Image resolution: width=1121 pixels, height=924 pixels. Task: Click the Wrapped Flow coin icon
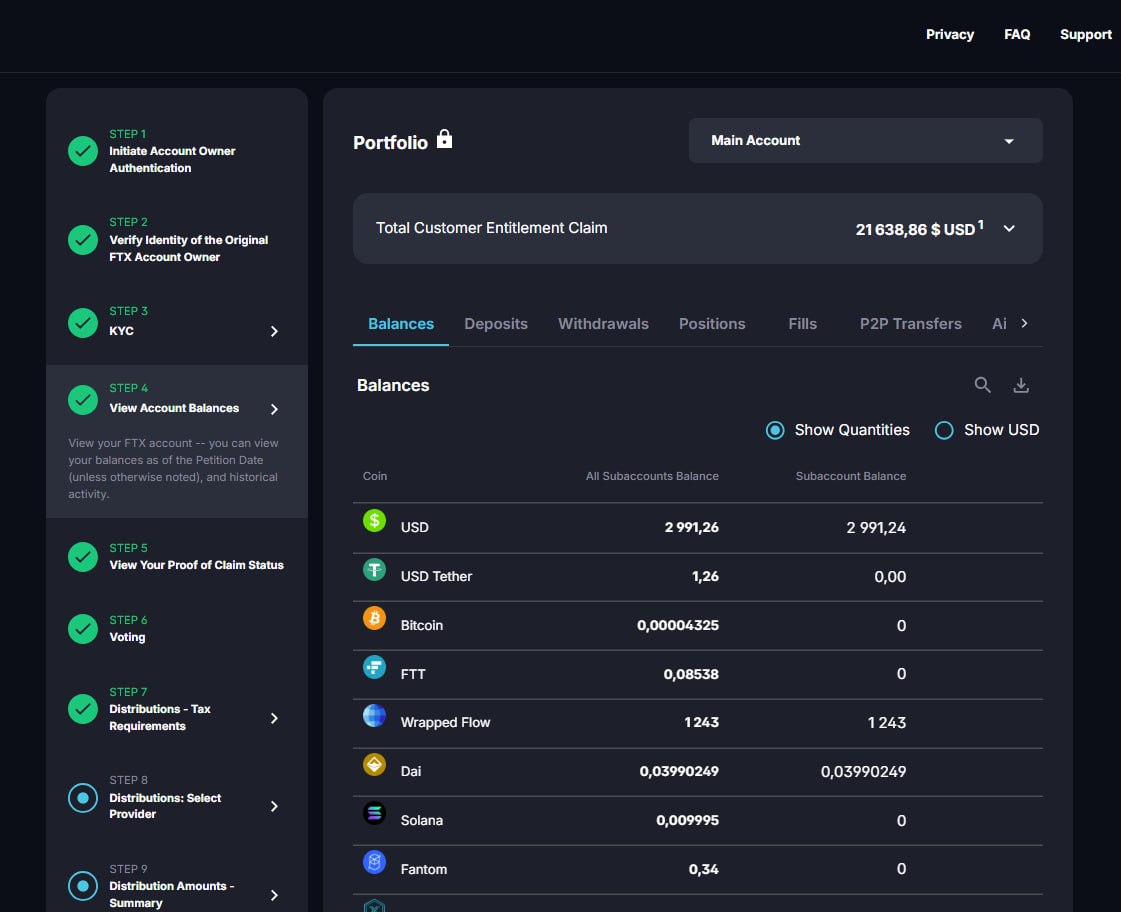point(374,715)
